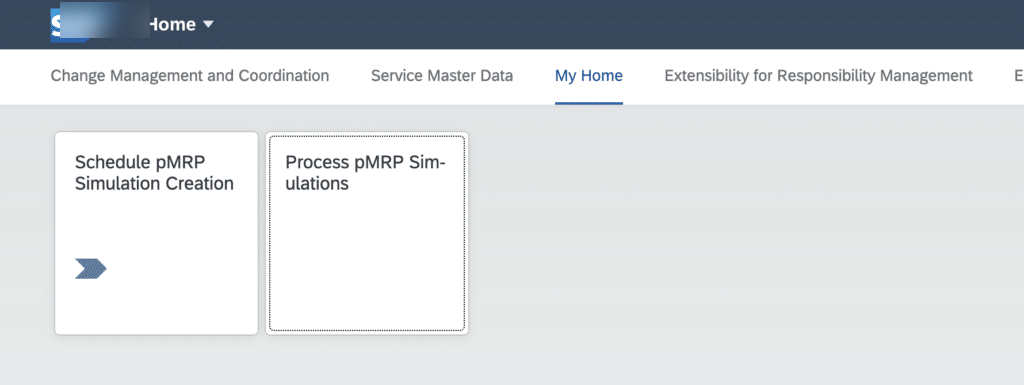Screen dimensions: 1024x385
Task: Open Extensibility for Responsibility Management tab
Action: pos(818,76)
